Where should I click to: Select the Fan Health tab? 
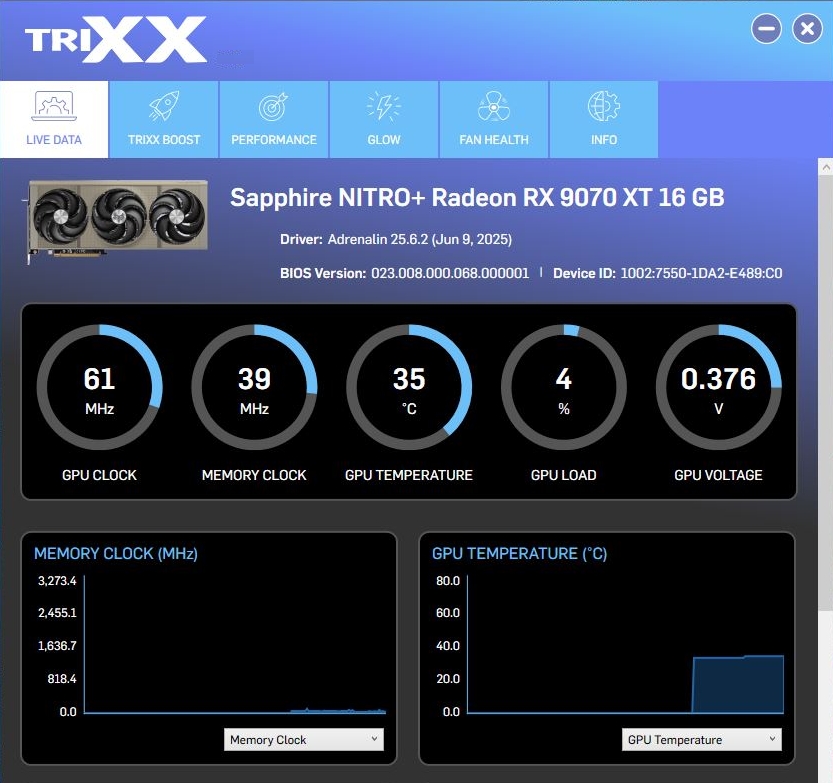(x=494, y=120)
